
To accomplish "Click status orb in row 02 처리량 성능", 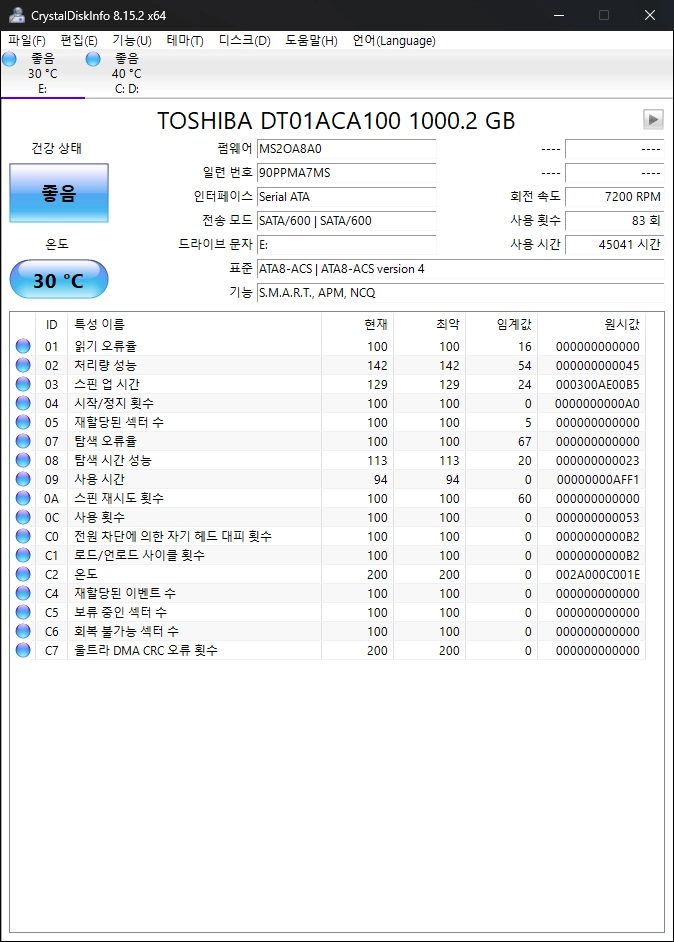I will coord(23,365).
